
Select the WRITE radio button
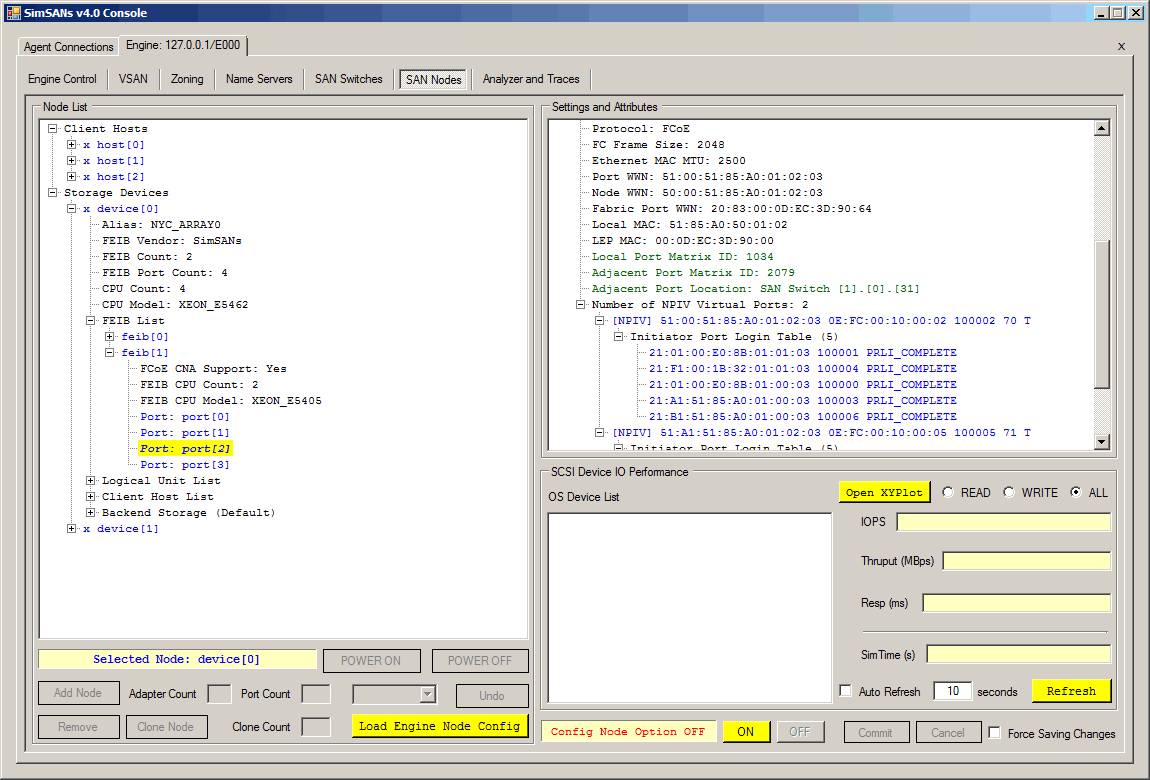point(1009,492)
